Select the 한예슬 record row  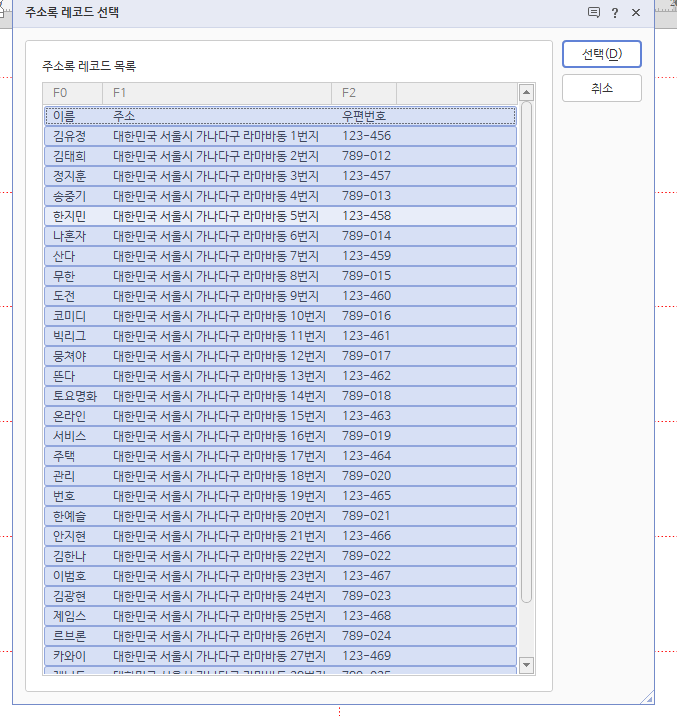pos(280,516)
